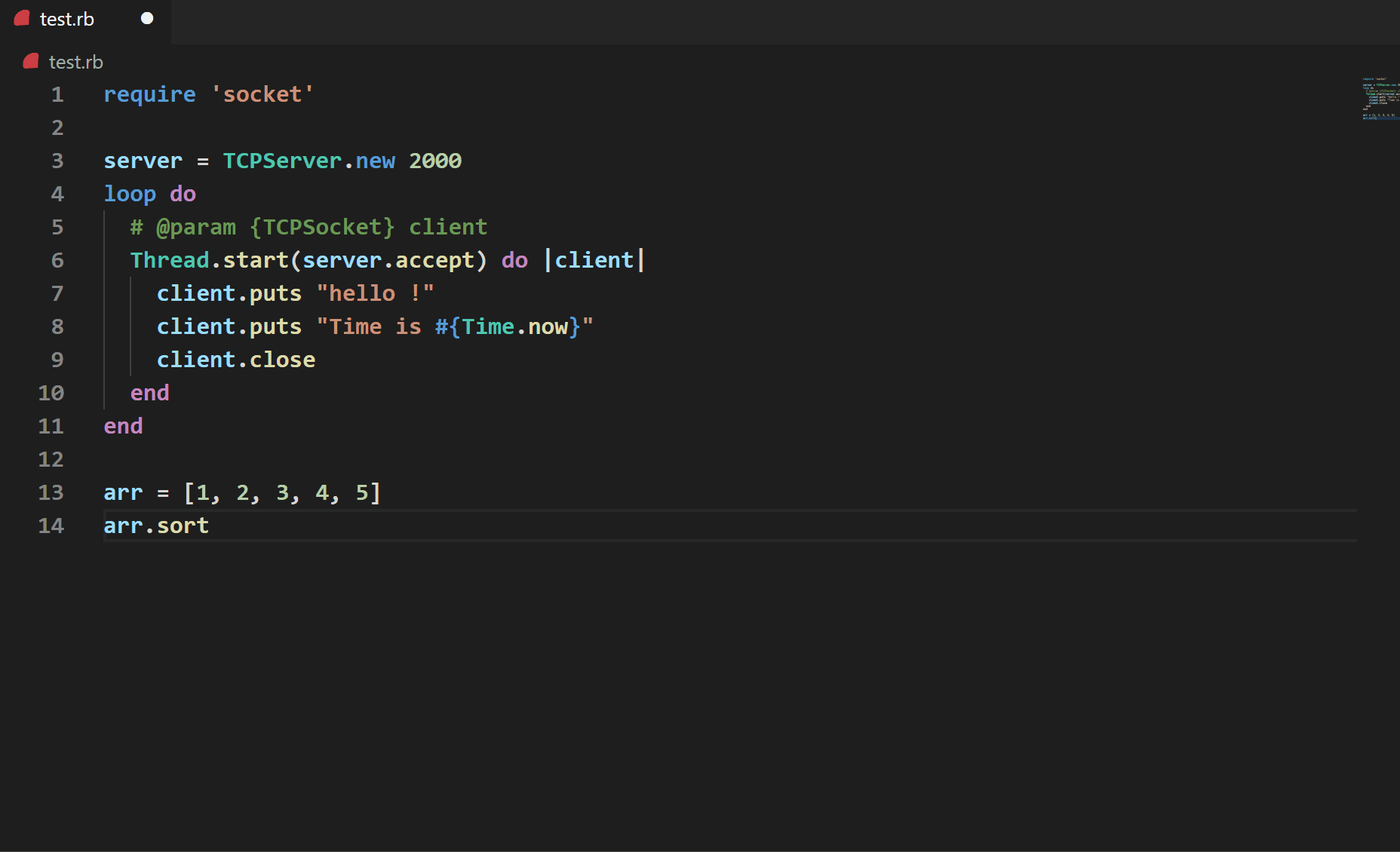Click the @param comment on line 5
Screen dimensions: 1400x852
(x=196, y=228)
